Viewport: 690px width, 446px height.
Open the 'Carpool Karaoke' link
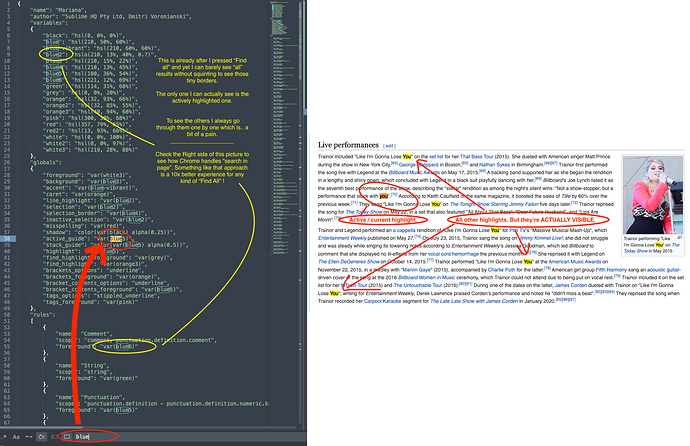[x=382, y=301]
